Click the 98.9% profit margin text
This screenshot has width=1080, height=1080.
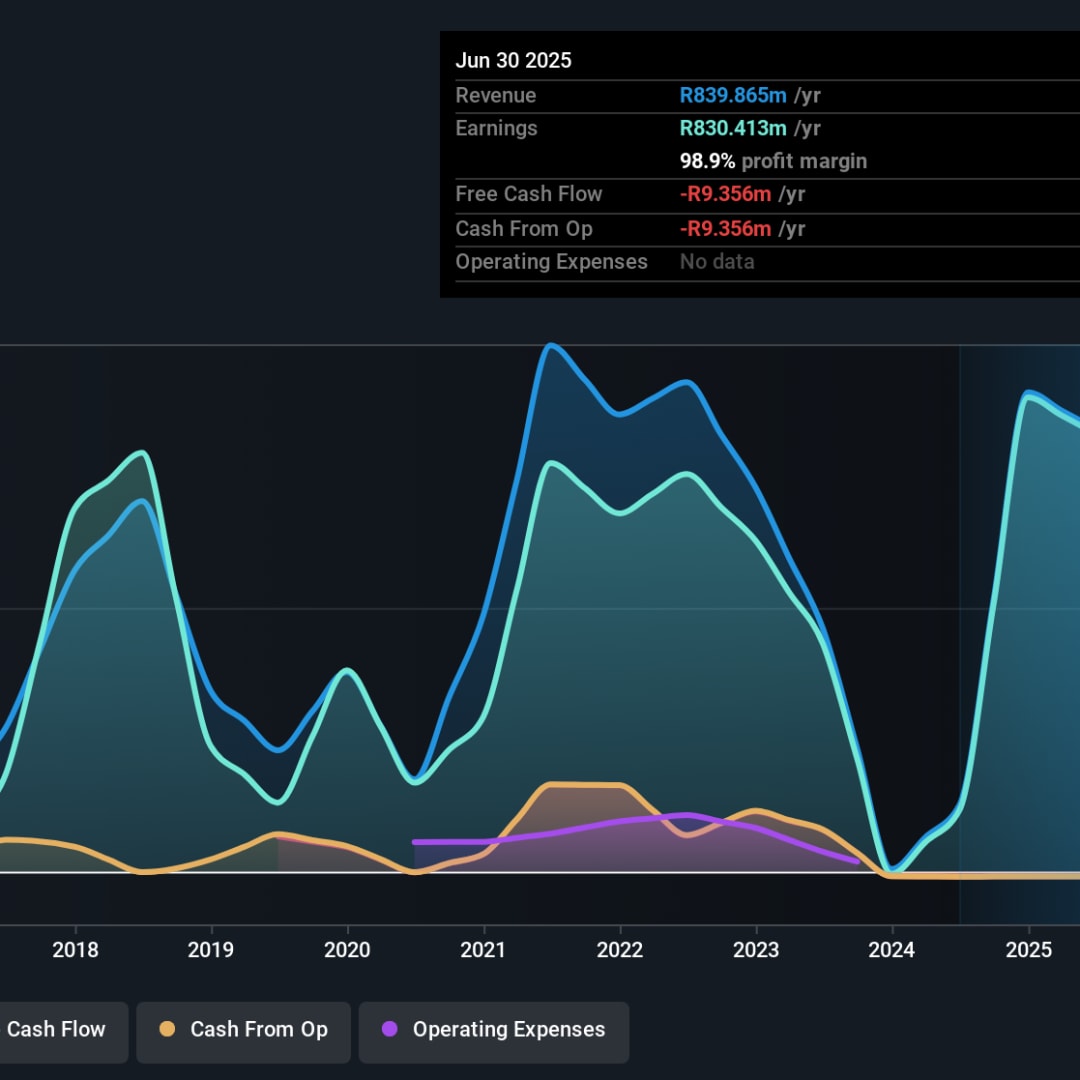(x=773, y=161)
